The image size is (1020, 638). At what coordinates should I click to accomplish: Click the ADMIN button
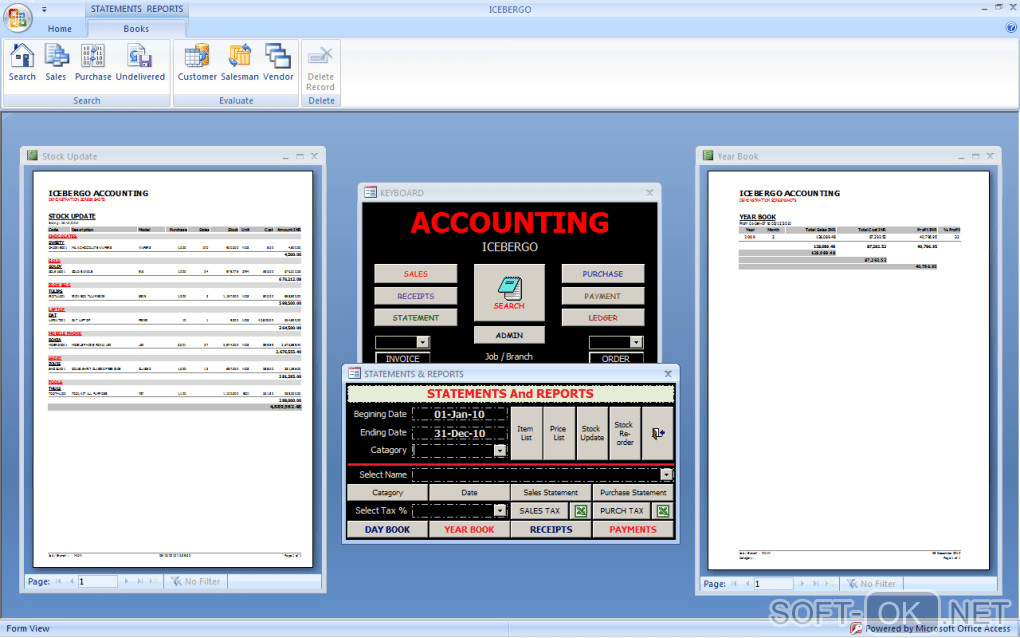509,335
